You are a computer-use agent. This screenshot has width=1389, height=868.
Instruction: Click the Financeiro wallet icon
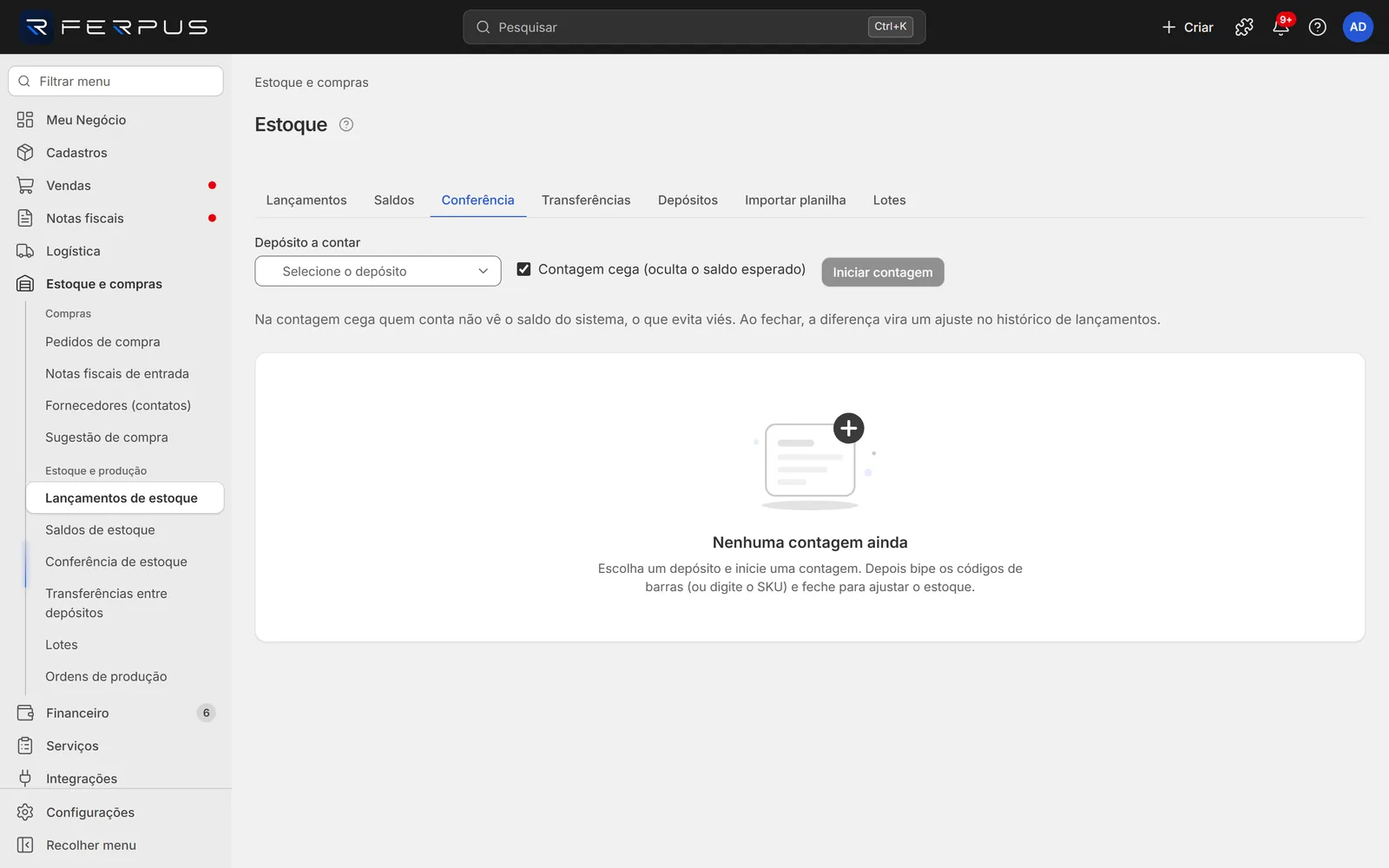pyautogui.click(x=25, y=713)
